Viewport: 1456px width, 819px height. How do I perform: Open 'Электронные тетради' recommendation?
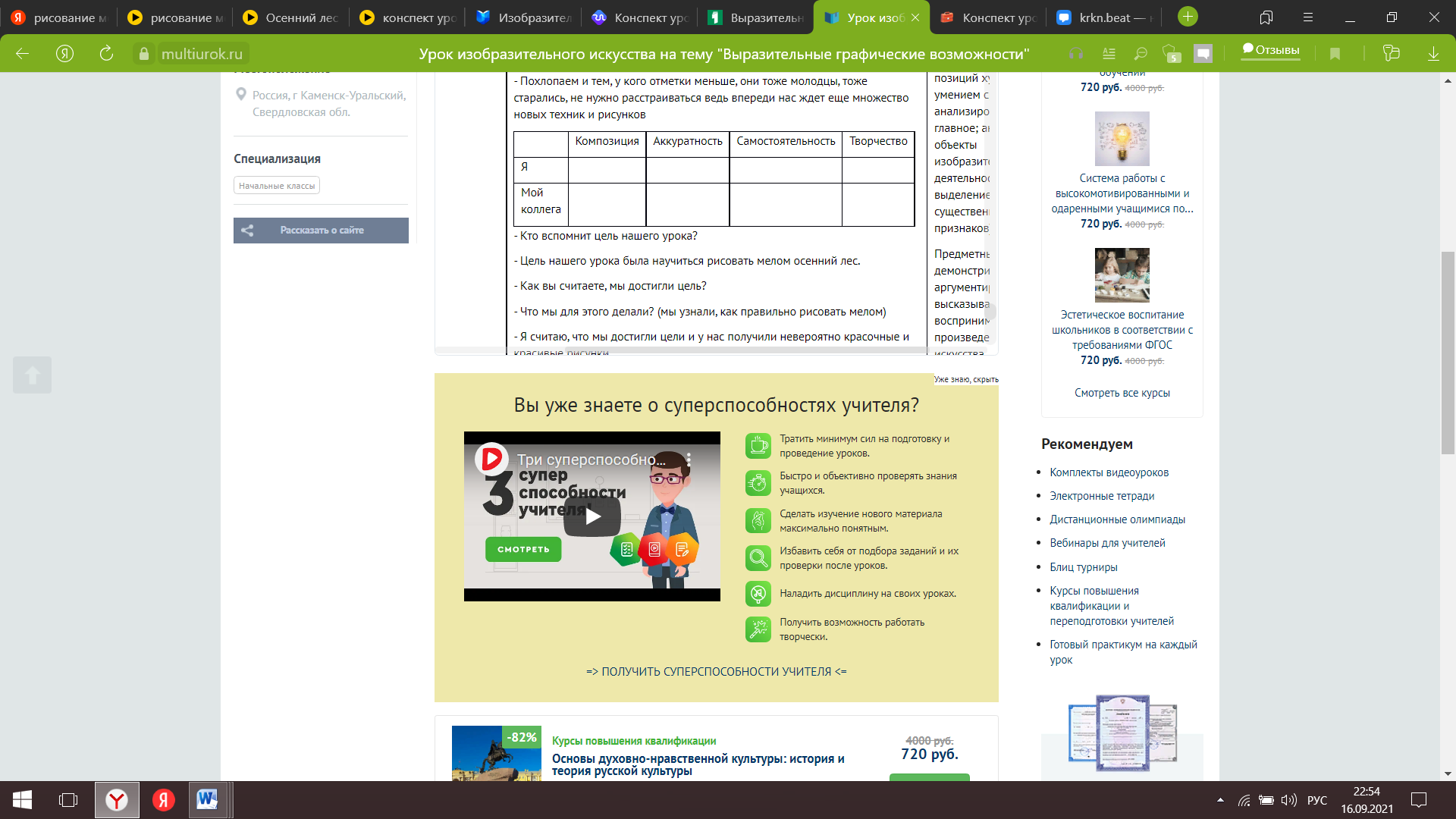[1102, 496]
